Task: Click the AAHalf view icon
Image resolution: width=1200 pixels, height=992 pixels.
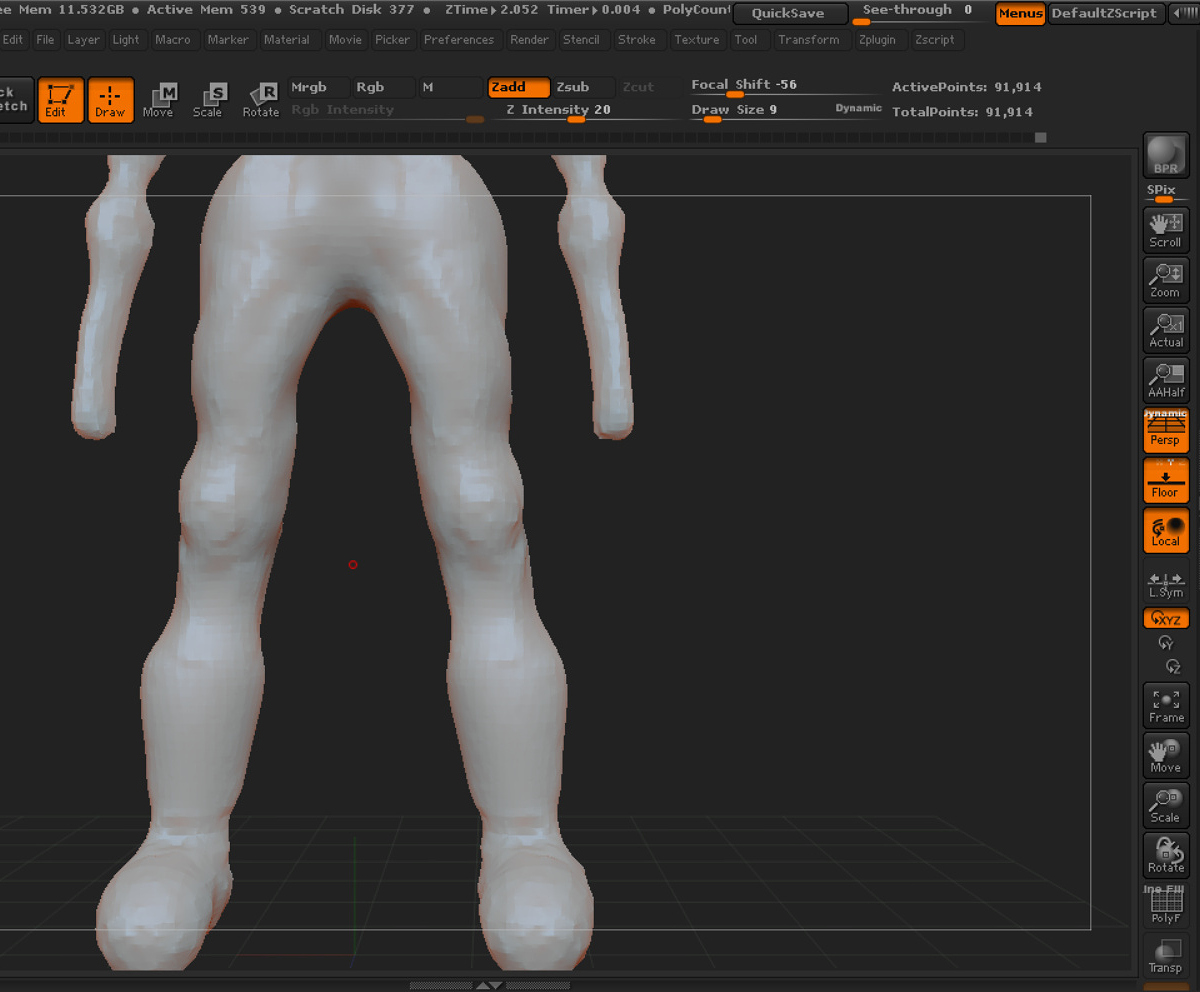Action: 1165,380
